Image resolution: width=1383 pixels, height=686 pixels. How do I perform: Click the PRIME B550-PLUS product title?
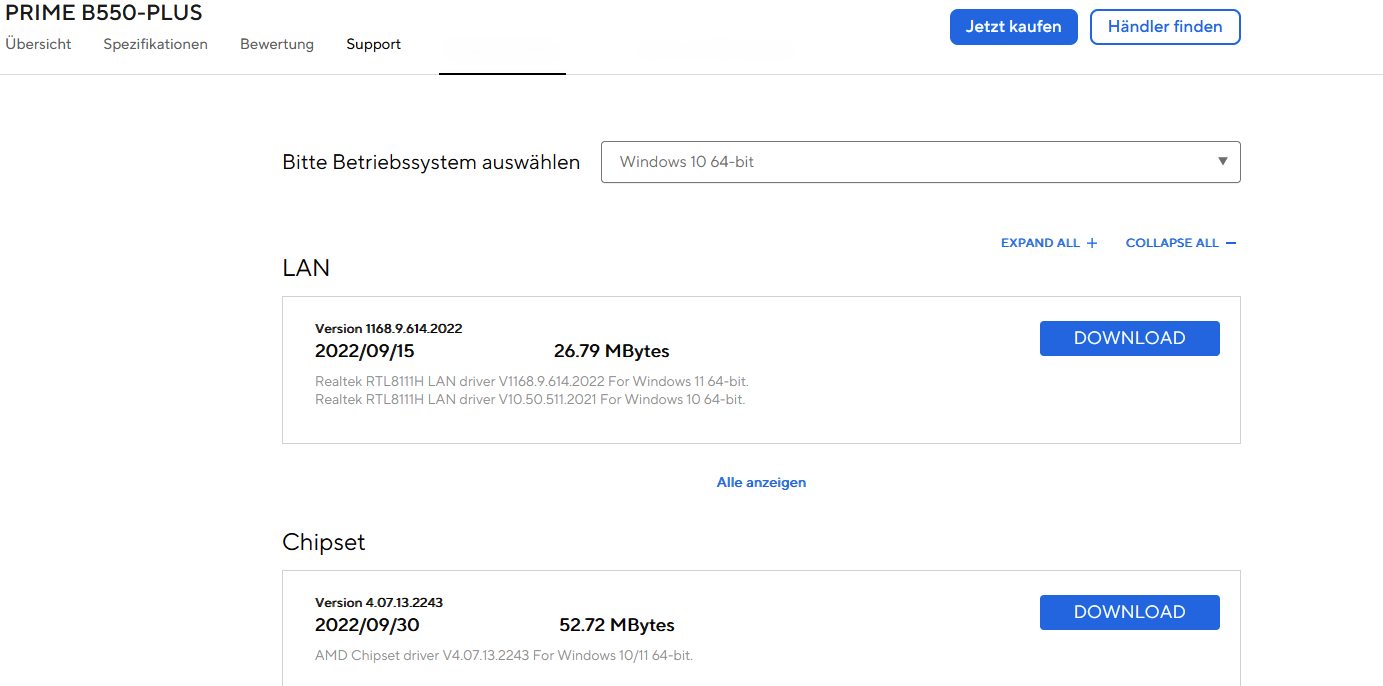[x=104, y=13]
